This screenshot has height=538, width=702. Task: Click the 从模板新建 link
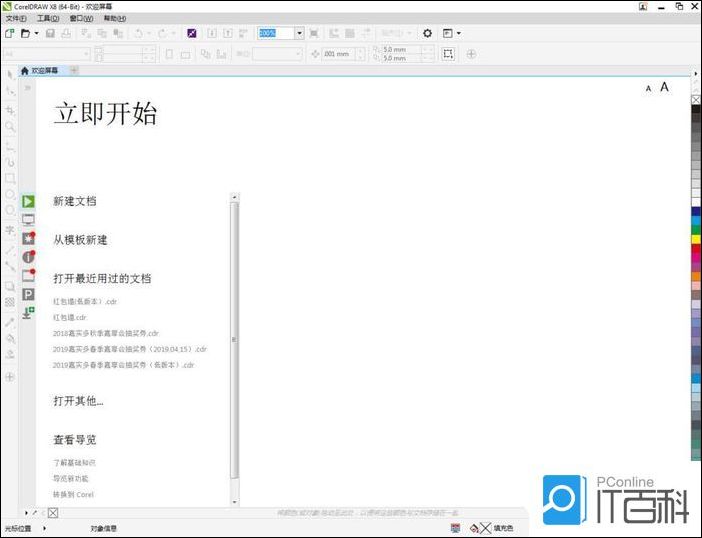click(80, 240)
